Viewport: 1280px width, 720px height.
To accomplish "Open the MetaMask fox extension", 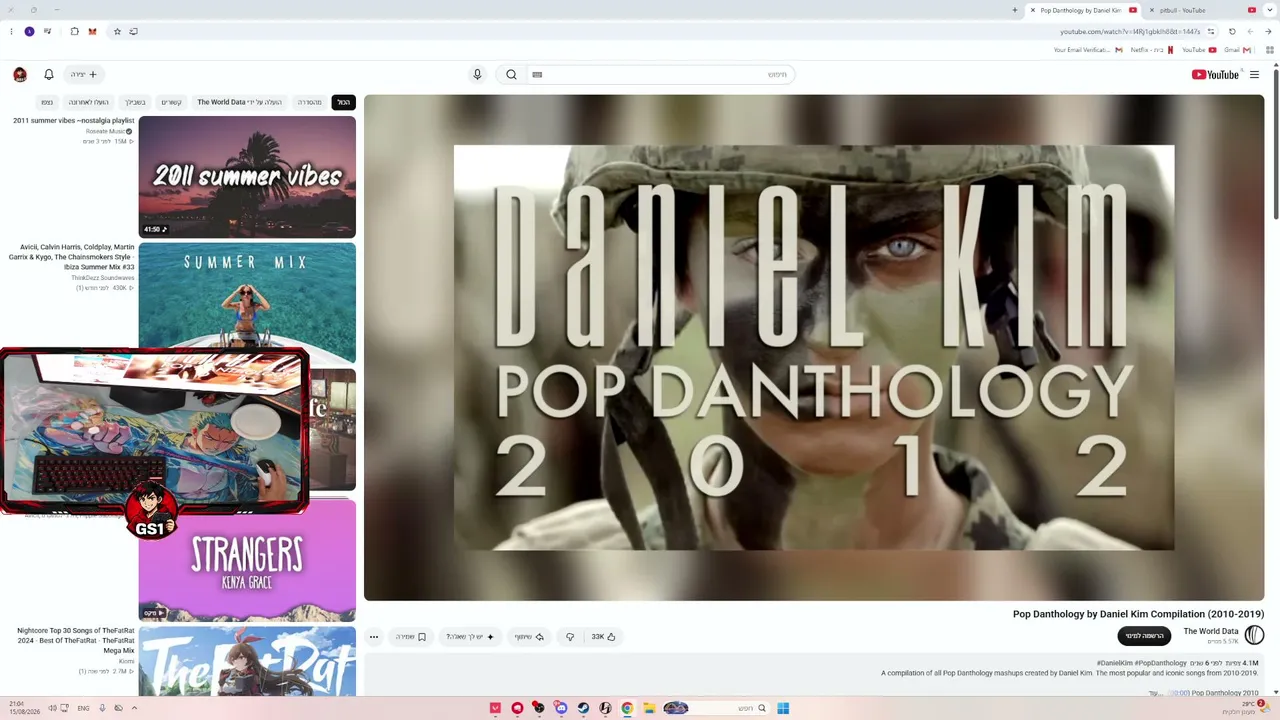I will coord(92,31).
